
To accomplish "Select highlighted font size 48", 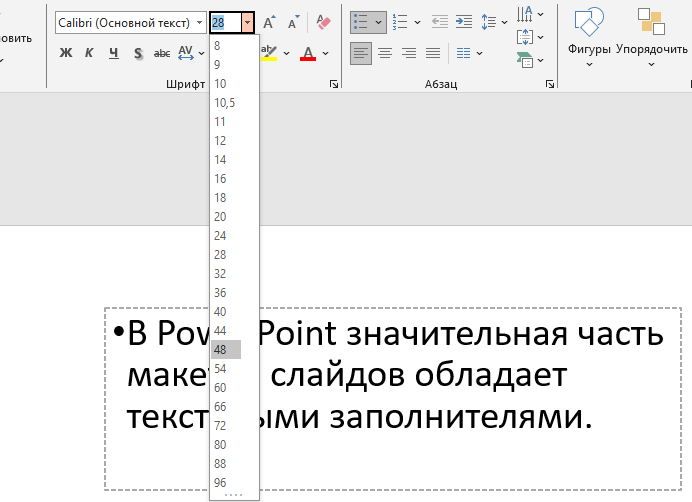I will [226, 350].
